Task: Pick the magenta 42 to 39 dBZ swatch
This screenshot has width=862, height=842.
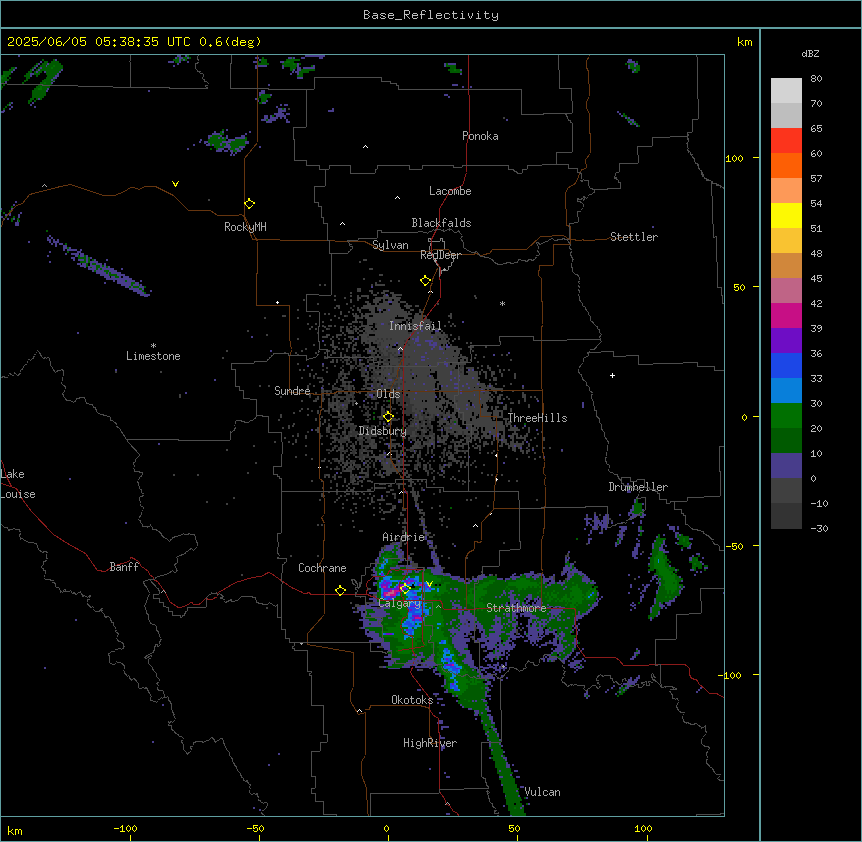Action: [786, 315]
